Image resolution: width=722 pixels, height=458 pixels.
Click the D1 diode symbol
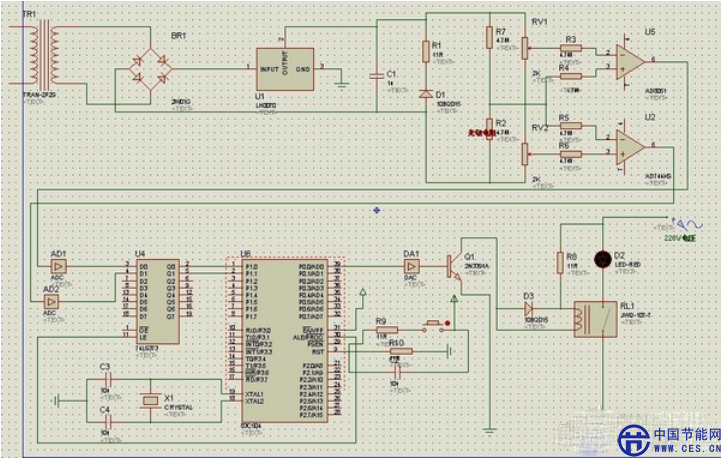426,95
